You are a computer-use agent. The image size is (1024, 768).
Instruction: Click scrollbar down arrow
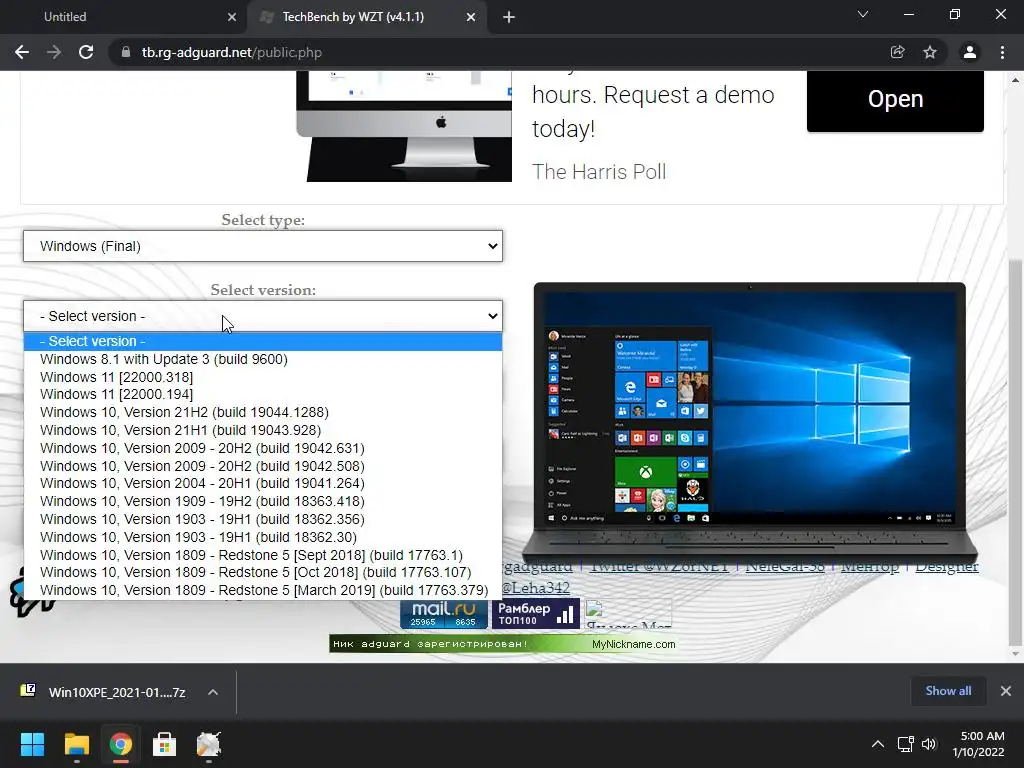point(1016,654)
